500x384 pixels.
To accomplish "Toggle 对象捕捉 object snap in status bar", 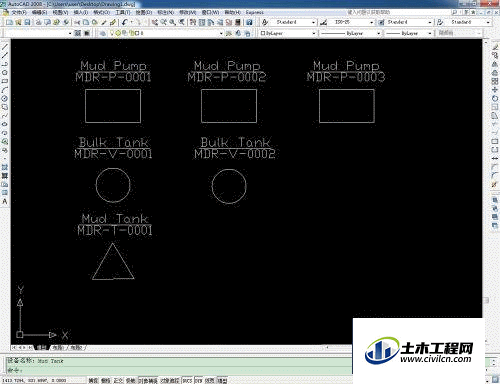I will (148, 381).
